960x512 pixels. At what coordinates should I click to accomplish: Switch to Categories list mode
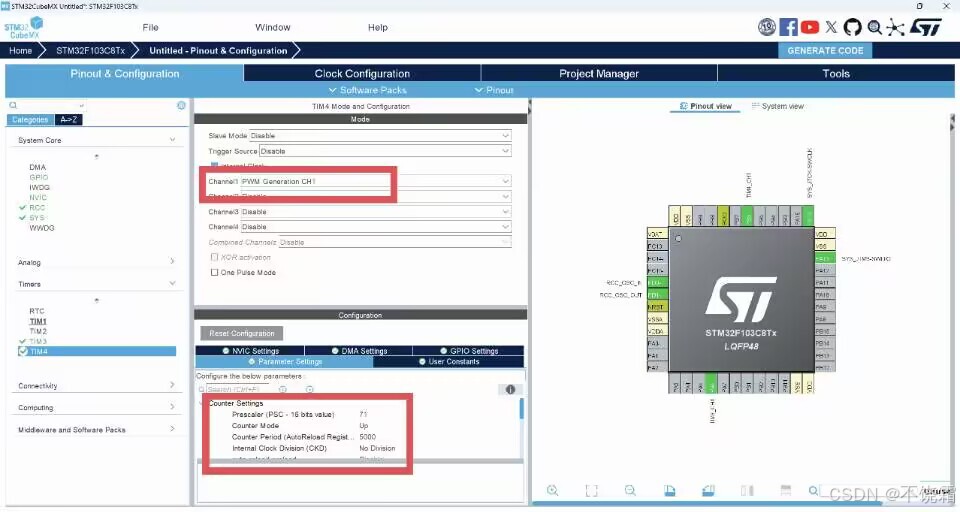pyautogui.click(x=30, y=119)
